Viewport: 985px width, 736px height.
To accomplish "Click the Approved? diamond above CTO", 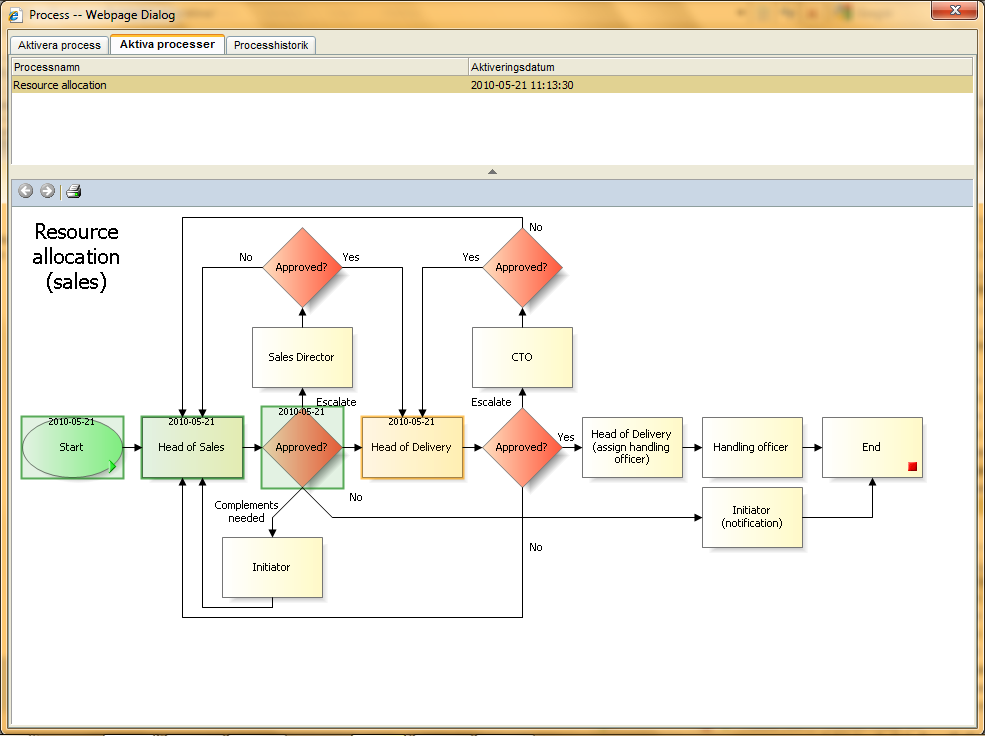I will click(x=522, y=268).
